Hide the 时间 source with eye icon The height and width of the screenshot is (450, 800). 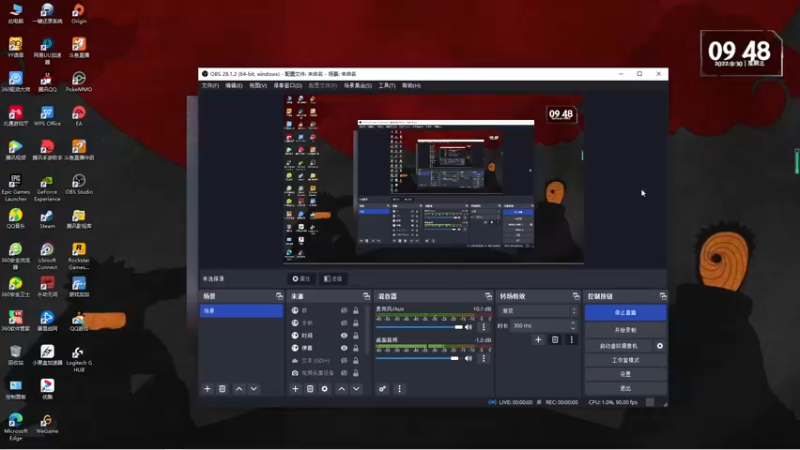pos(344,335)
